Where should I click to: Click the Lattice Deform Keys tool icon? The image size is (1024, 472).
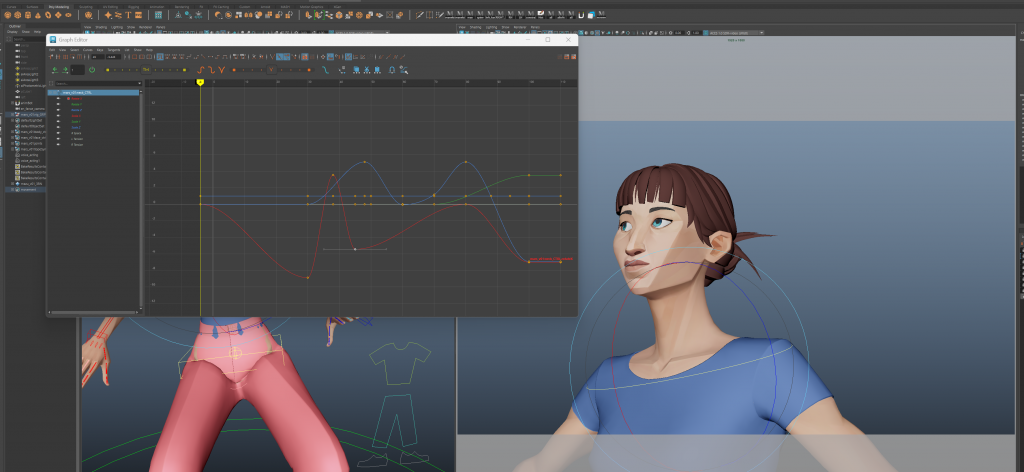pyautogui.click(x=65, y=57)
